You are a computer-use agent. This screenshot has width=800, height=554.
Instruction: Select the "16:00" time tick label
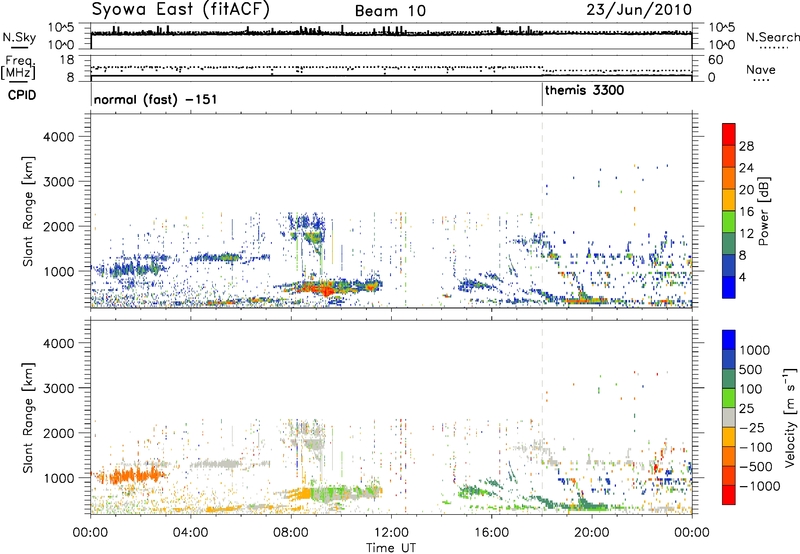(491, 533)
